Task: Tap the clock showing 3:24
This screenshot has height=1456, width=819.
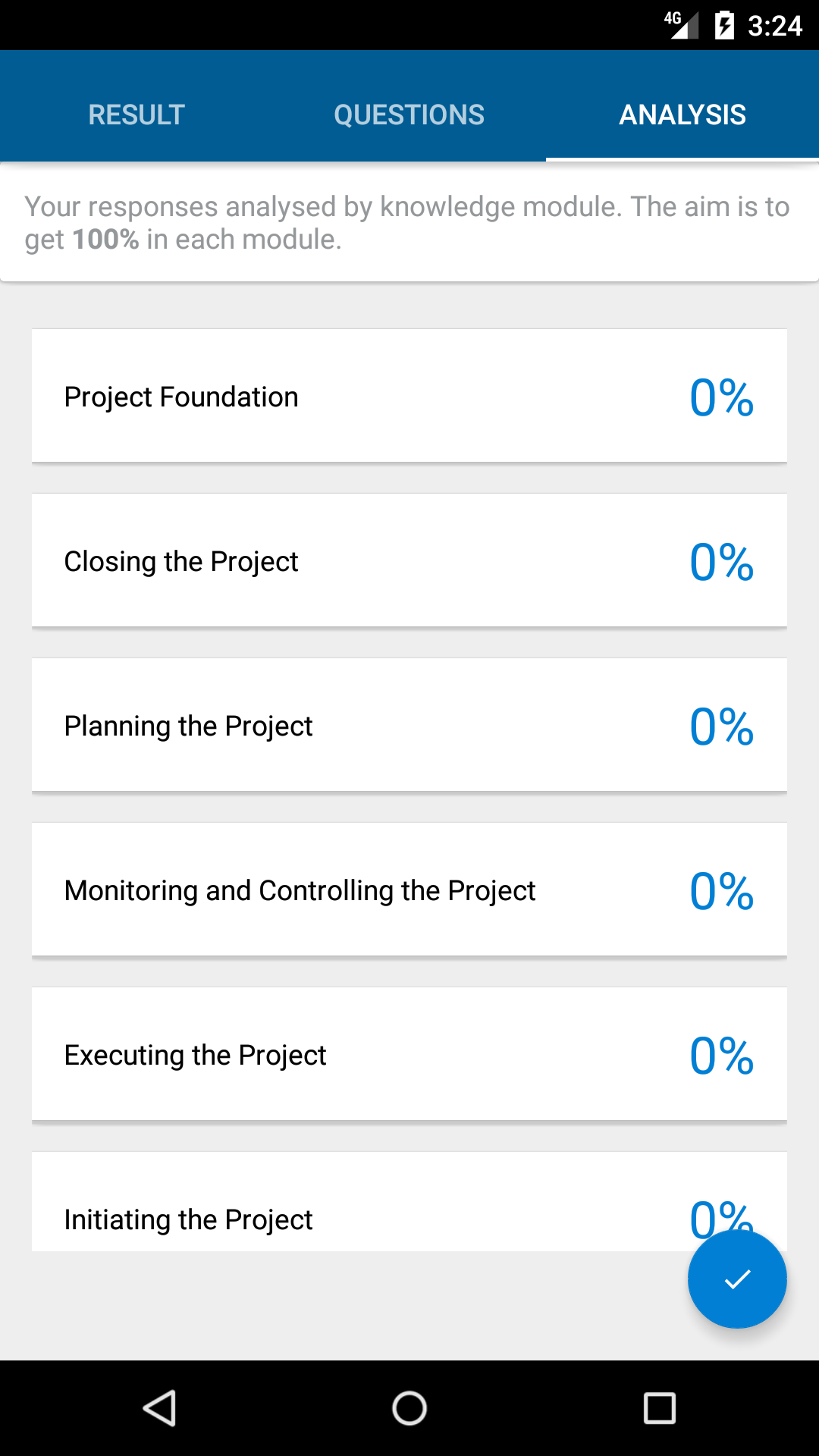Action: pyautogui.click(x=774, y=26)
